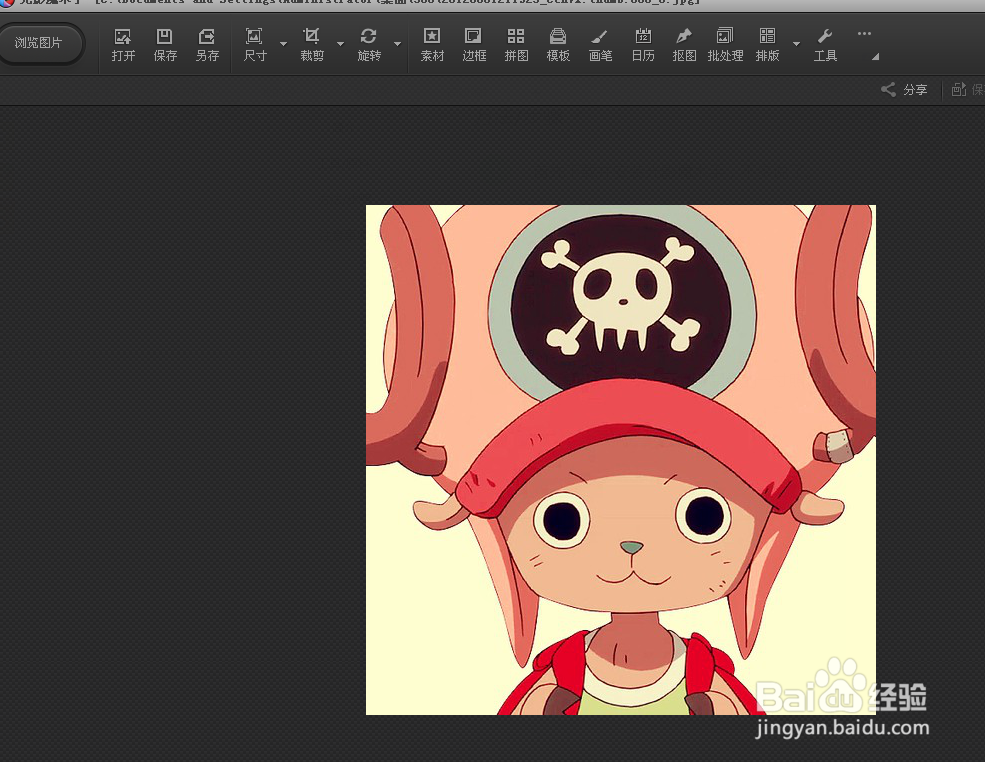Open the 工具 tools menu
This screenshot has width=985, height=762.
pos(825,45)
